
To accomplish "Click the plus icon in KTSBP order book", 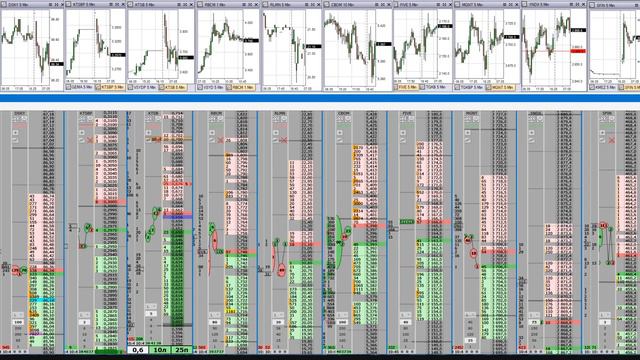I will [82, 133].
